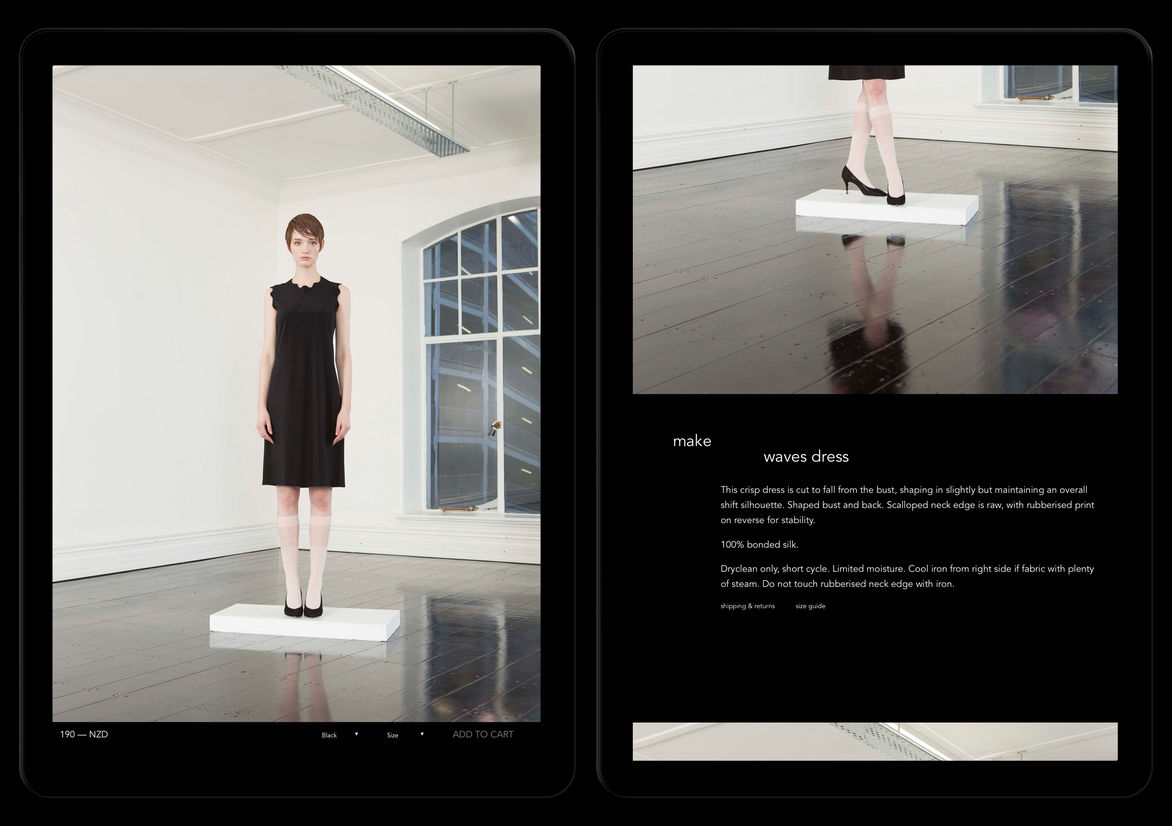Tap the arched window in the left photo
This screenshot has height=826, width=1172.
pyautogui.click(x=480, y=360)
